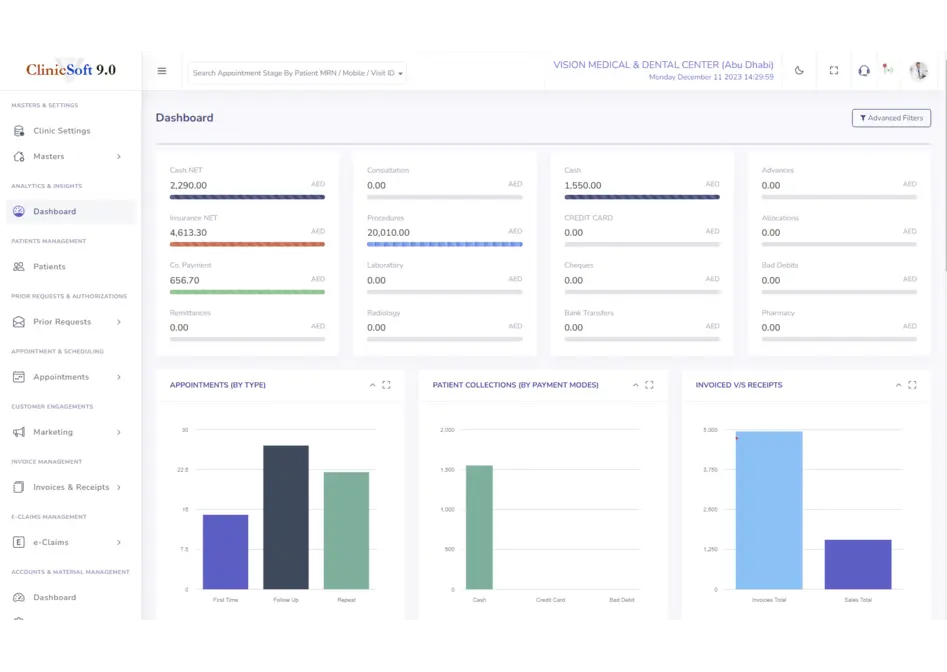Collapse the Appointments (By Type) chart panel
The image size is (947, 672).
click(x=372, y=385)
